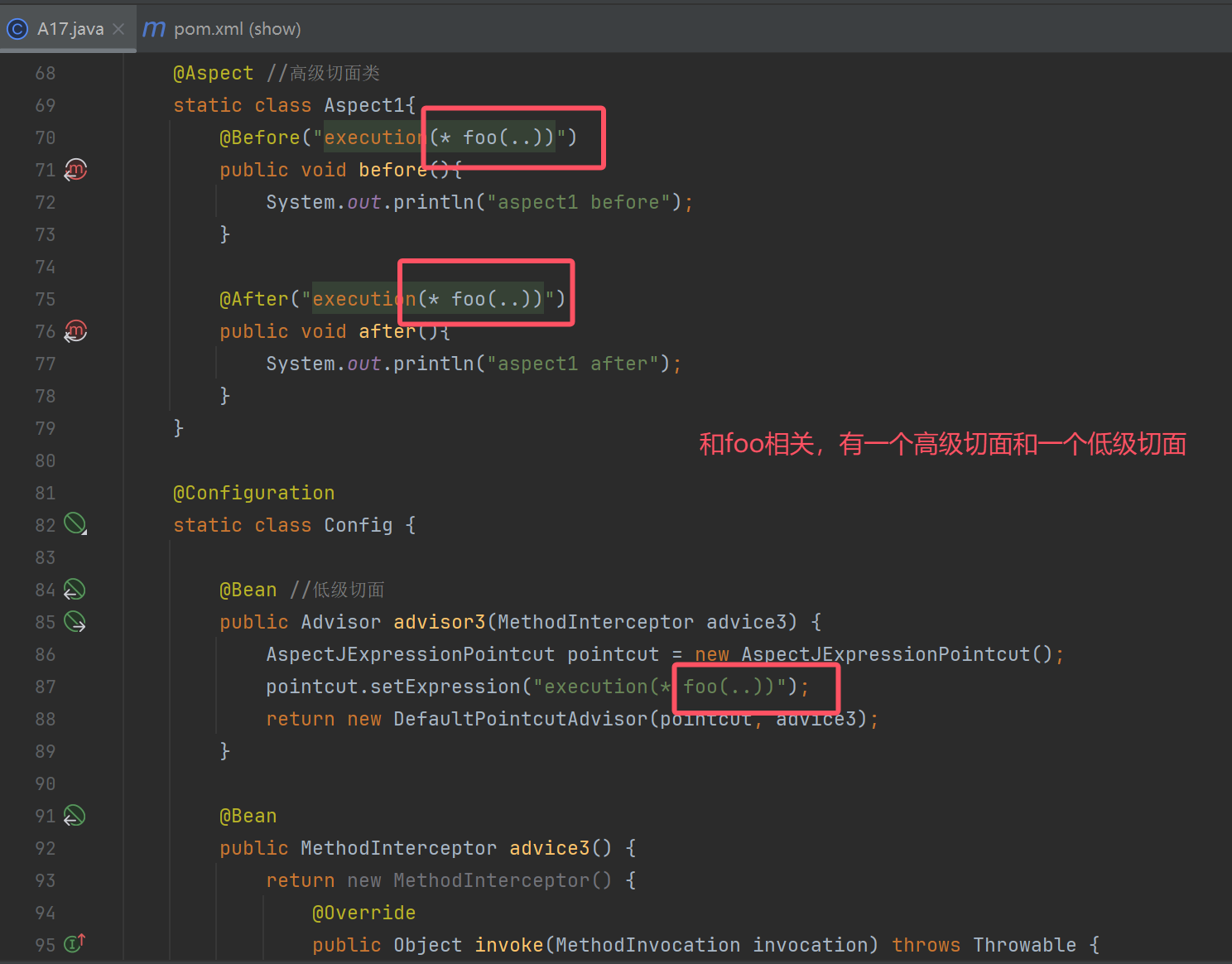Click the Spring config gutter icon on line 82
1232x964 pixels.
coord(75,524)
